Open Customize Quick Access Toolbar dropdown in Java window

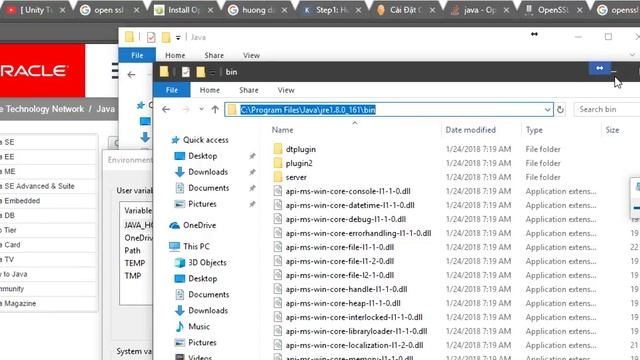(x=178, y=38)
